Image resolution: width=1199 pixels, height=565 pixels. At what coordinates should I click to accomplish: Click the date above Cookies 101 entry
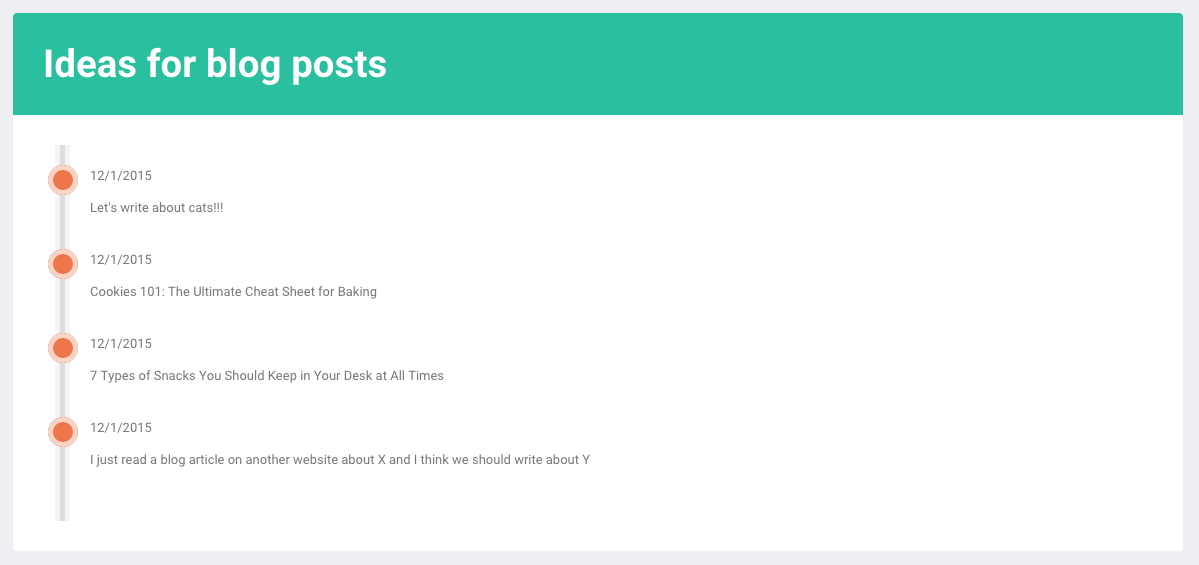(121, 260)
